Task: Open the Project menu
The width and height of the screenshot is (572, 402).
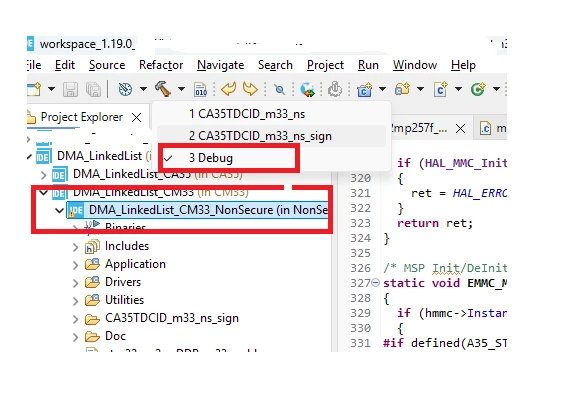Action: 325,65
